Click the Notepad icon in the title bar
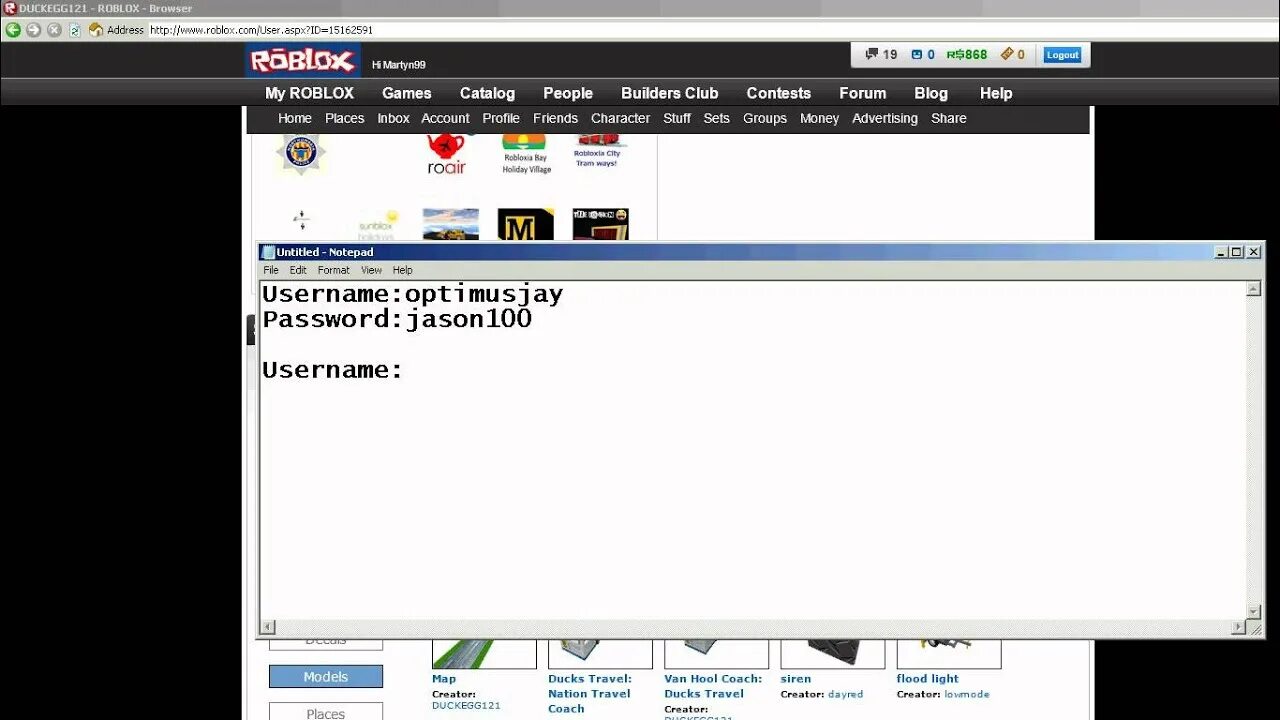Image resolution: width=1280 pixels, height=720 pixels. click(x=267, y=252)
